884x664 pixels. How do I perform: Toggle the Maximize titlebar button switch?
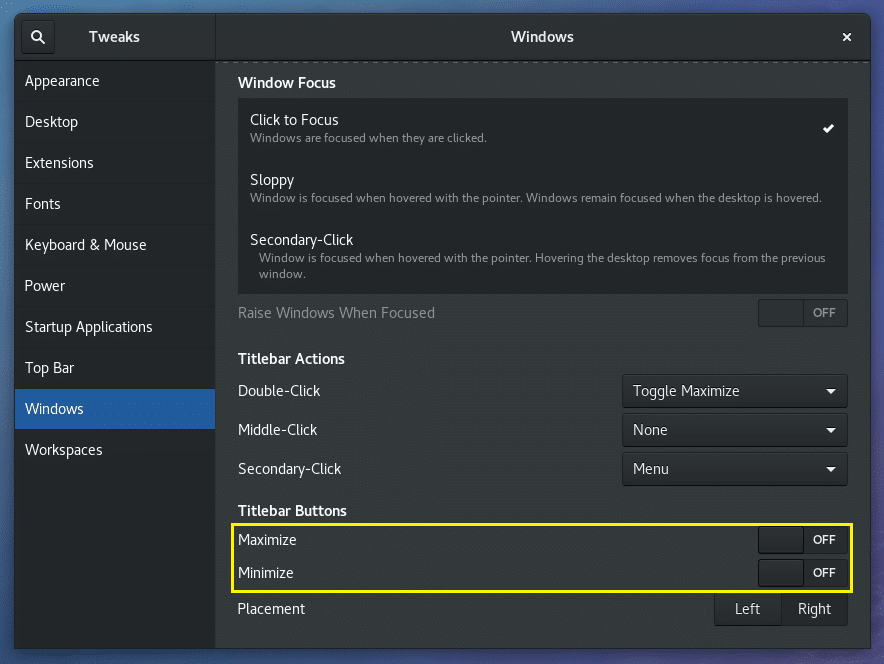click(803, 540)
